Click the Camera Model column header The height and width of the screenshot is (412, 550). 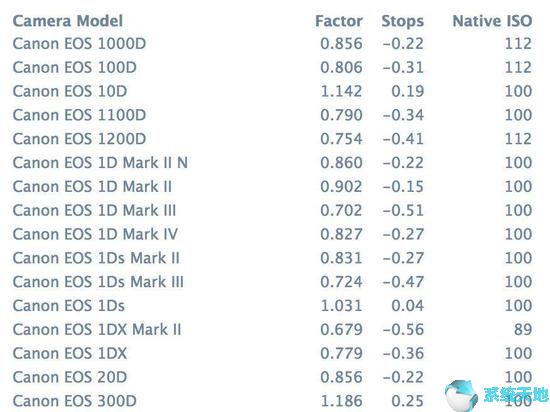tap(68, 21)
